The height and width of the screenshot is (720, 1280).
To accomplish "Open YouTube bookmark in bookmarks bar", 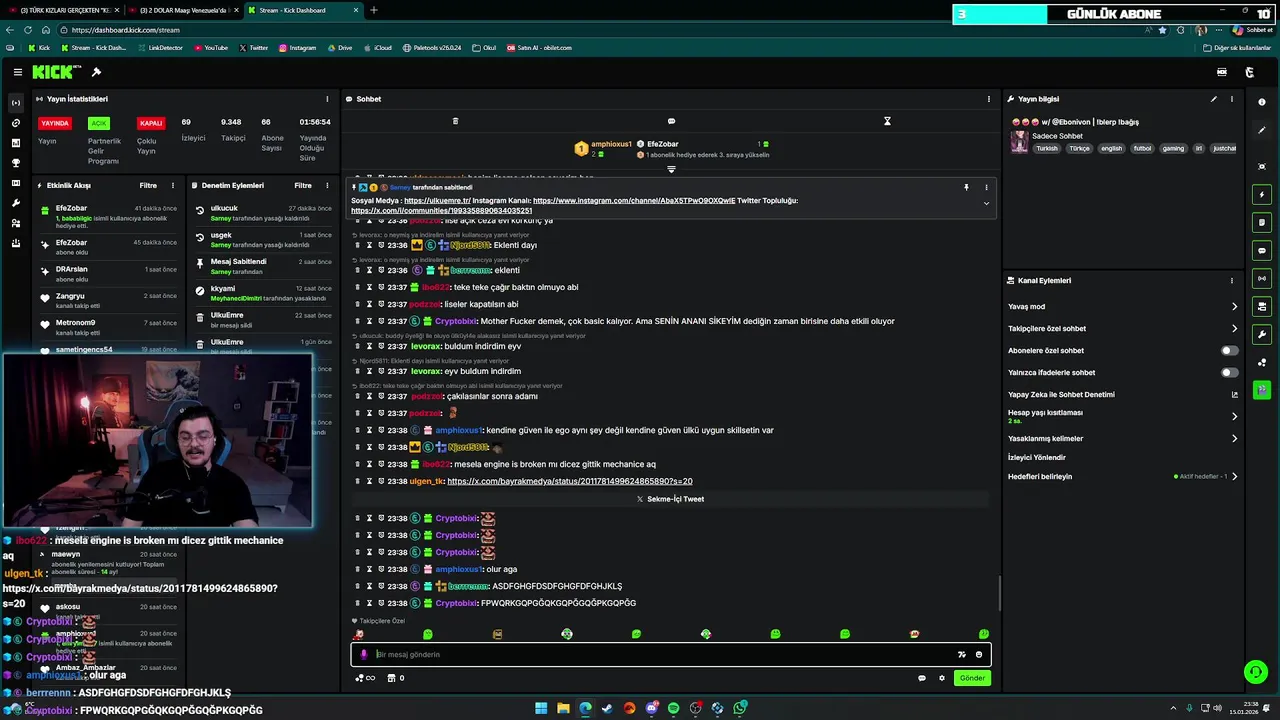I will click(x=211, y=48).
